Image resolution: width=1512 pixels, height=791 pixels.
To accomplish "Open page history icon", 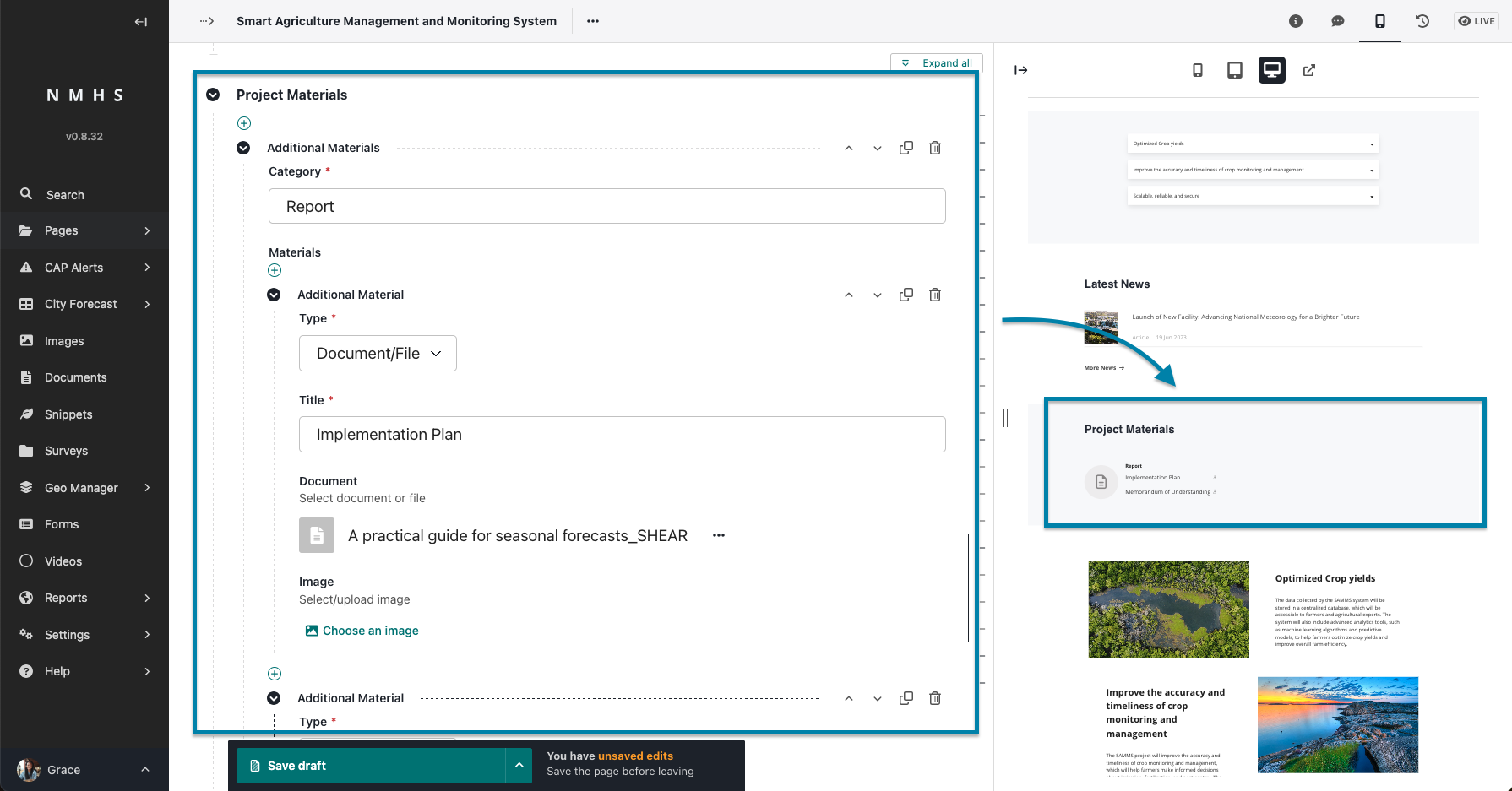I will 1422,21.
